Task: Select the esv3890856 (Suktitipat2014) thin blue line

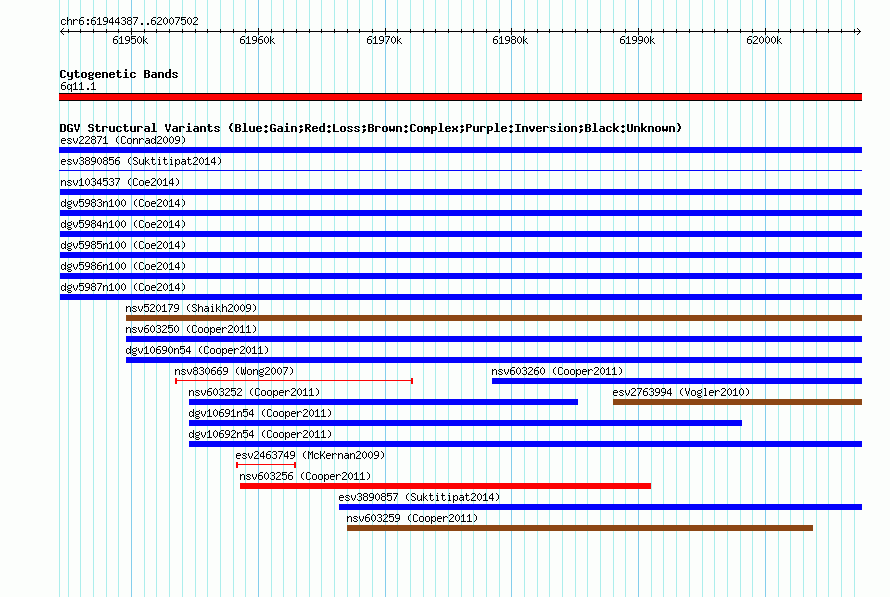Action: click(x=460, y=170)
